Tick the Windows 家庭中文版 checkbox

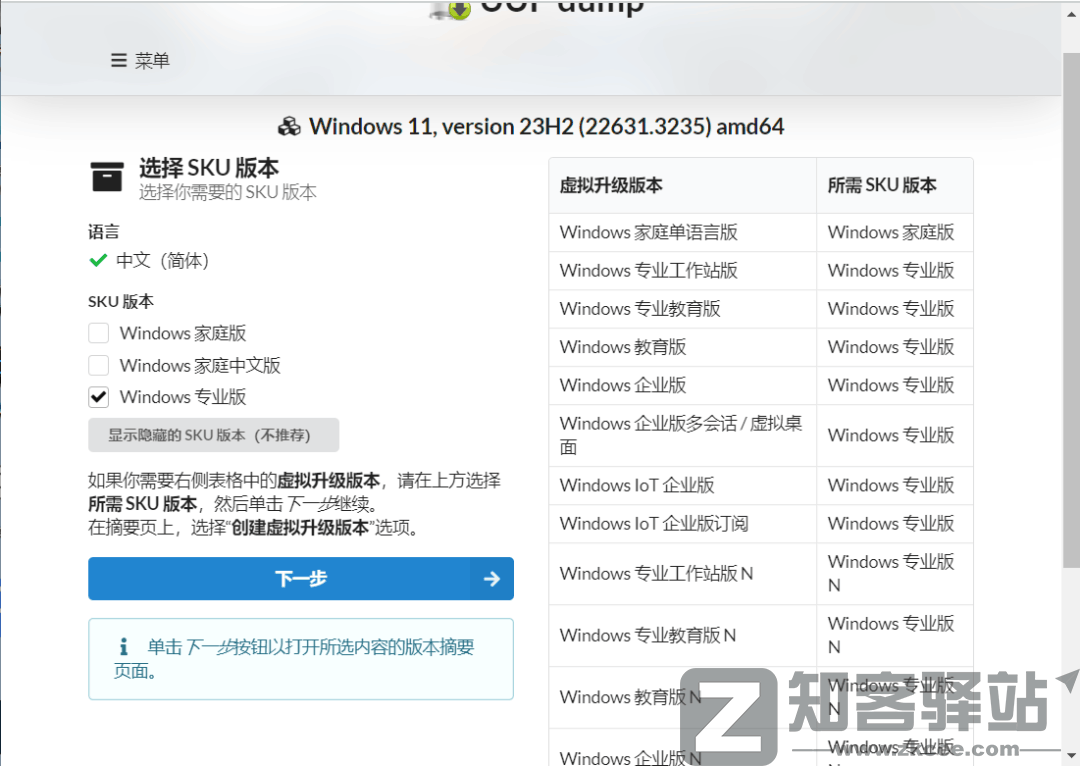pyautogui.click(x=99, y=365)
